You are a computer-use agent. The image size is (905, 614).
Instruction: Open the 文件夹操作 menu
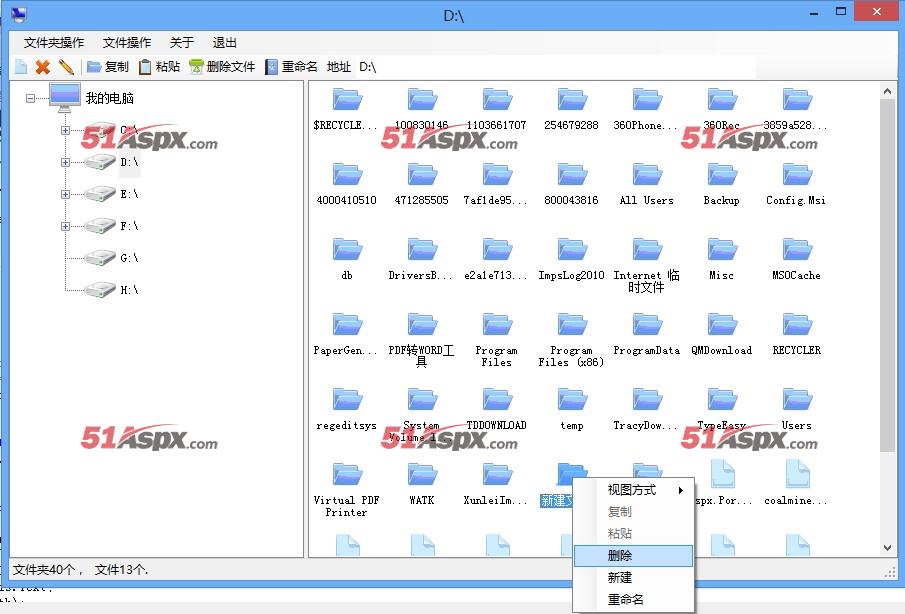(x=54, y=43)
